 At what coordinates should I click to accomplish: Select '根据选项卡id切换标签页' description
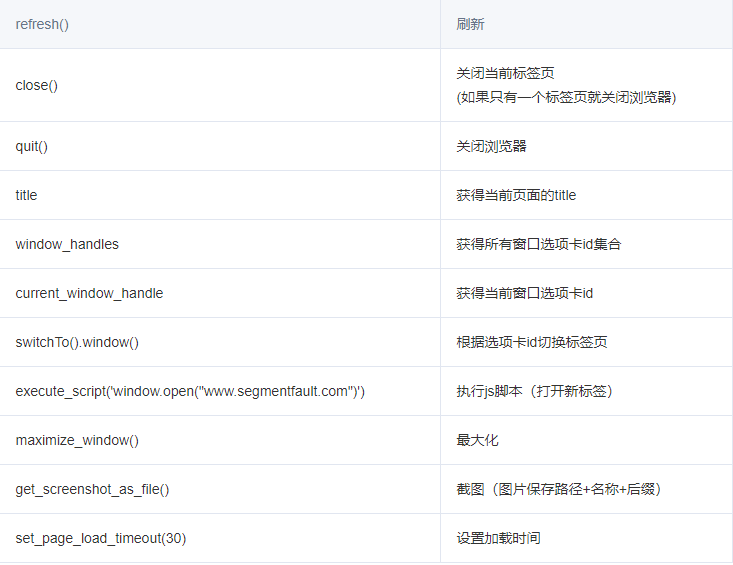[532, 342]
